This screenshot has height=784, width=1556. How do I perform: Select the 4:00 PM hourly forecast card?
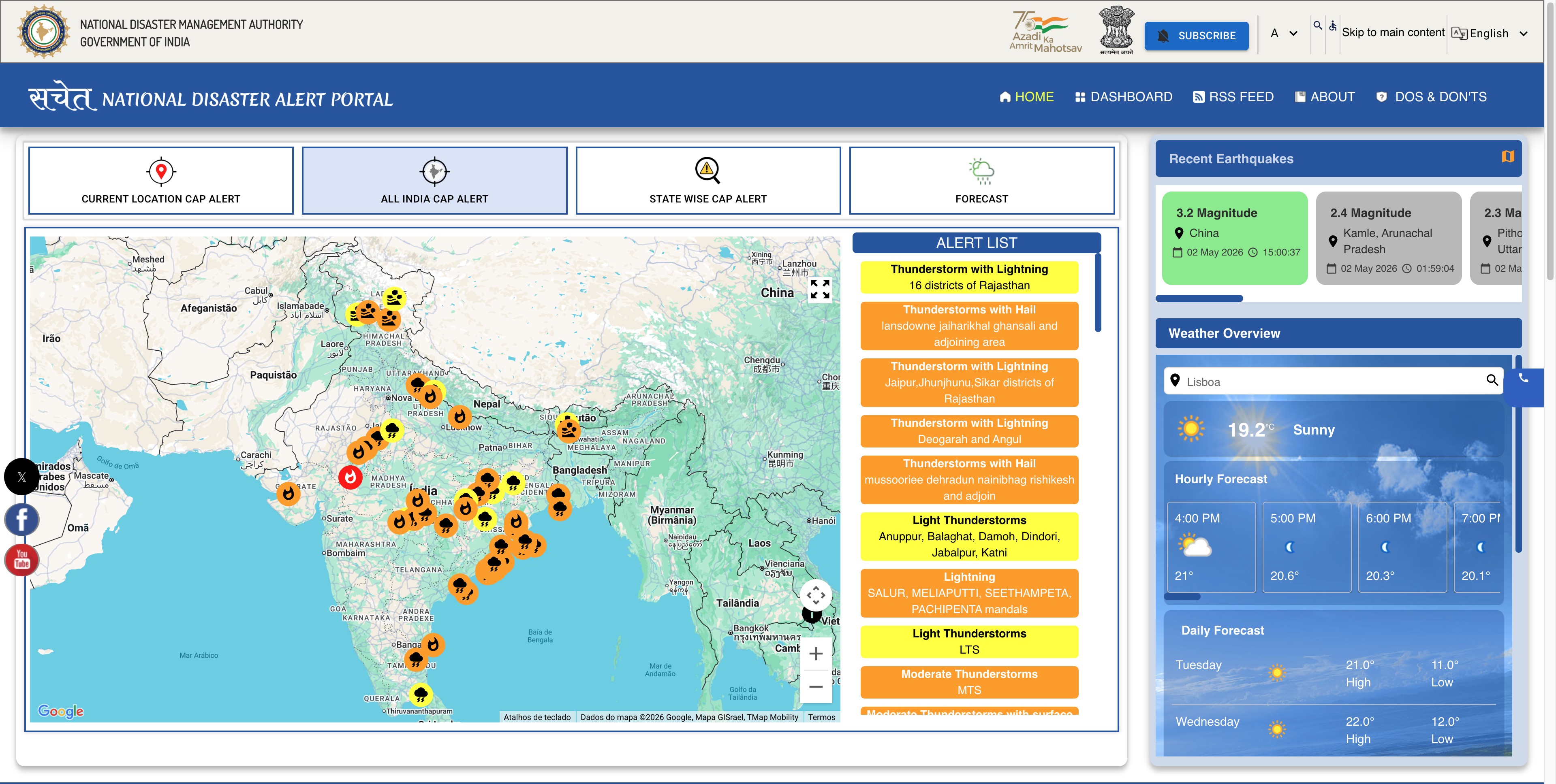click(x=1211, y=547)
